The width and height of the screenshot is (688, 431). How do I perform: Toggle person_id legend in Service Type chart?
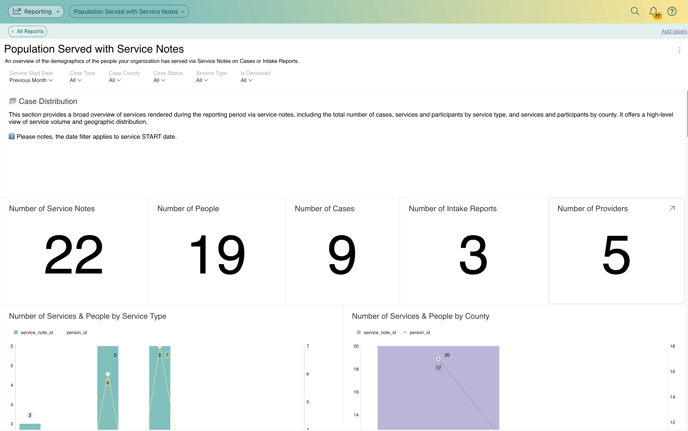(75, 332)
